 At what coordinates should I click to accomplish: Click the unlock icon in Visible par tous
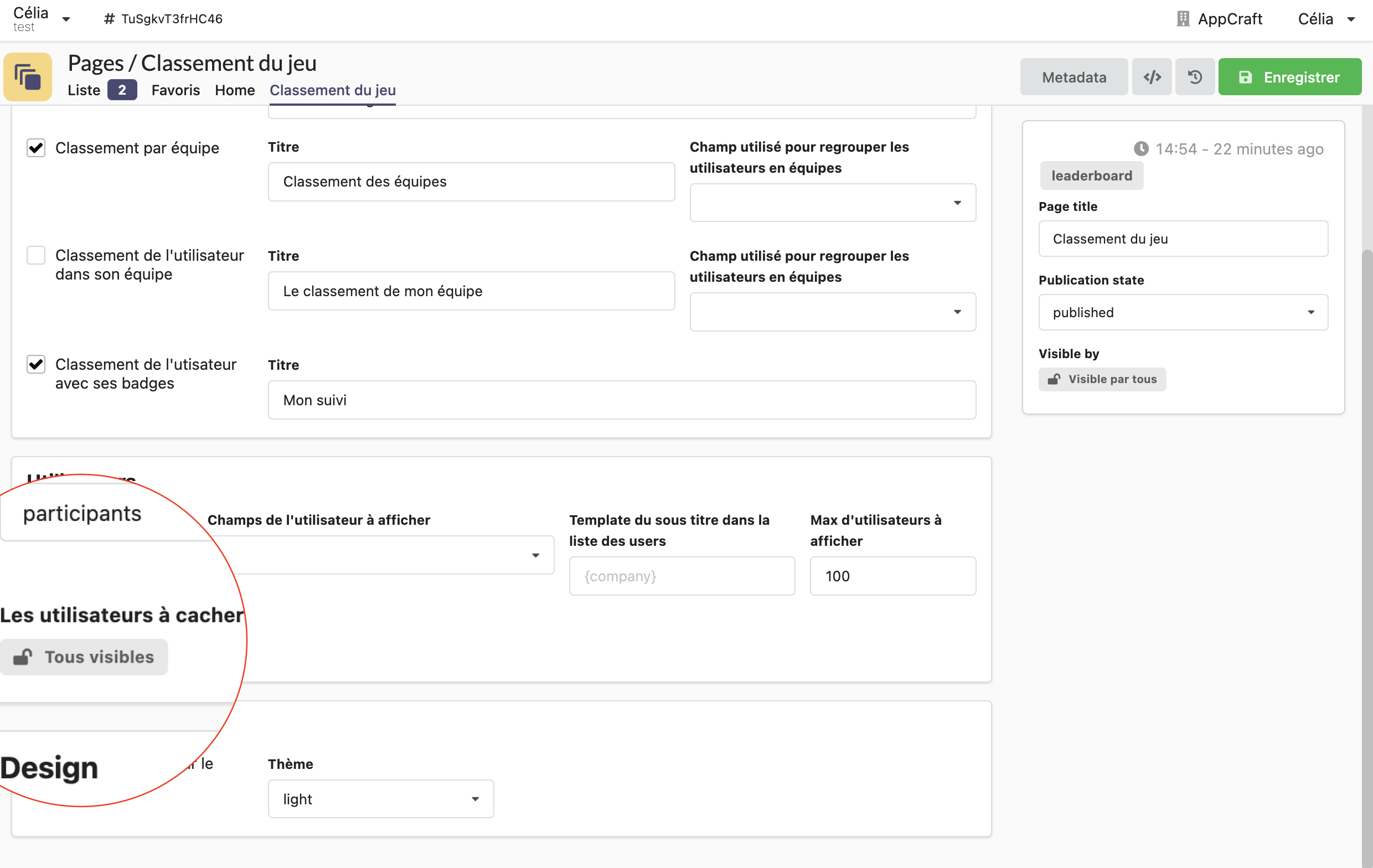click(x=1054, y=379)
